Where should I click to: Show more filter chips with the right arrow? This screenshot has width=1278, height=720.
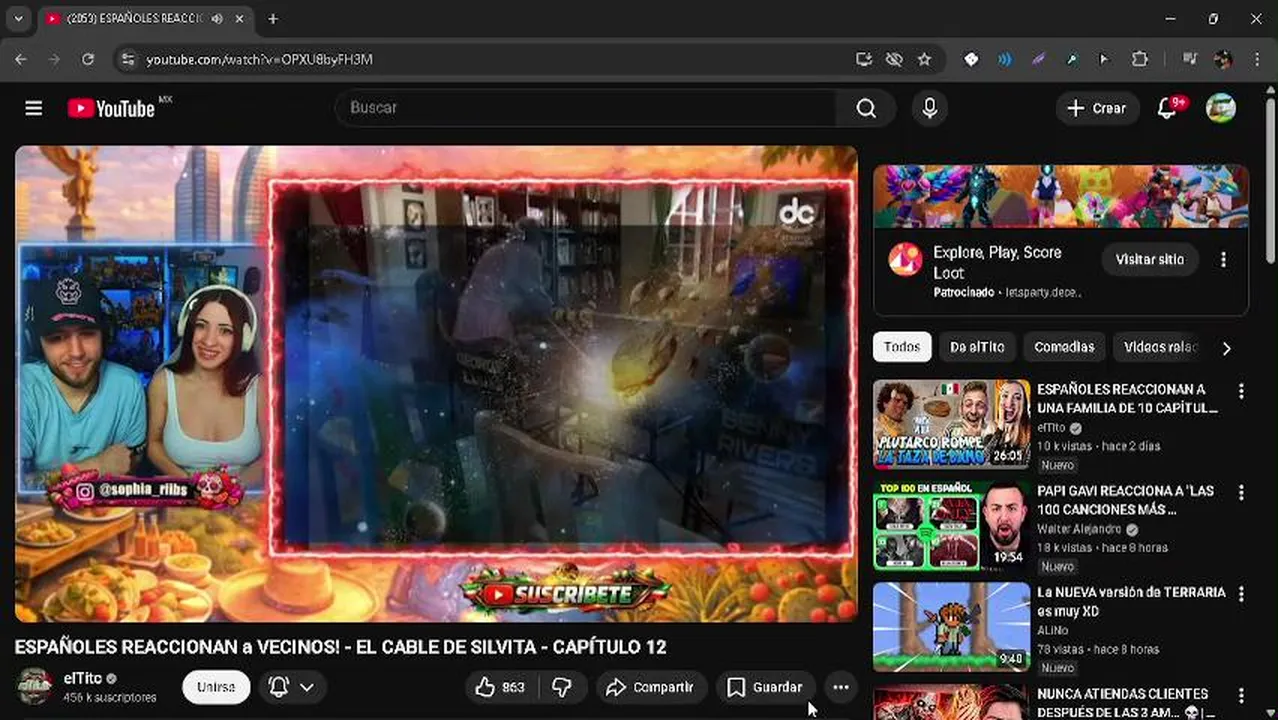pyautogui.click(x=1226, y=348)
